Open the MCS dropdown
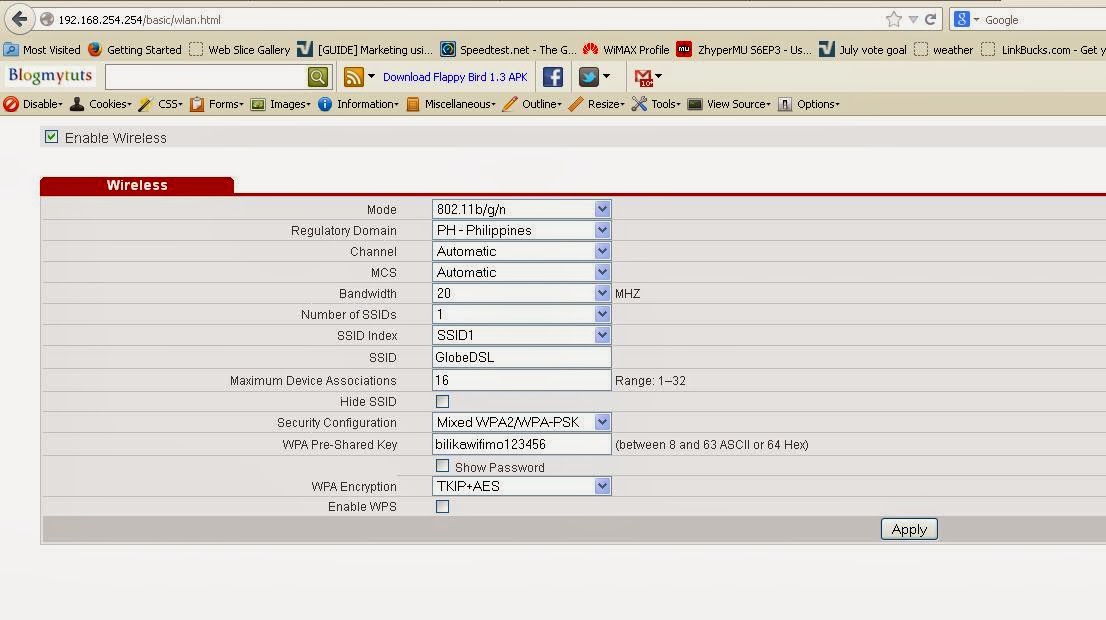The height and width of the screenshot is (620, 1106). (x=521, y=272)
